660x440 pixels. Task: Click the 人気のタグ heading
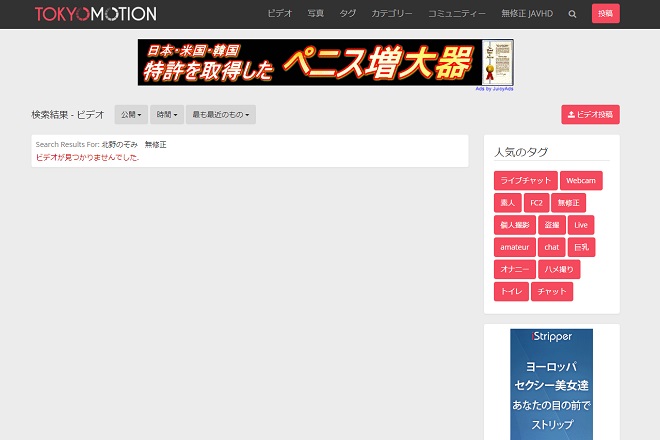click(x=521, y=152)
